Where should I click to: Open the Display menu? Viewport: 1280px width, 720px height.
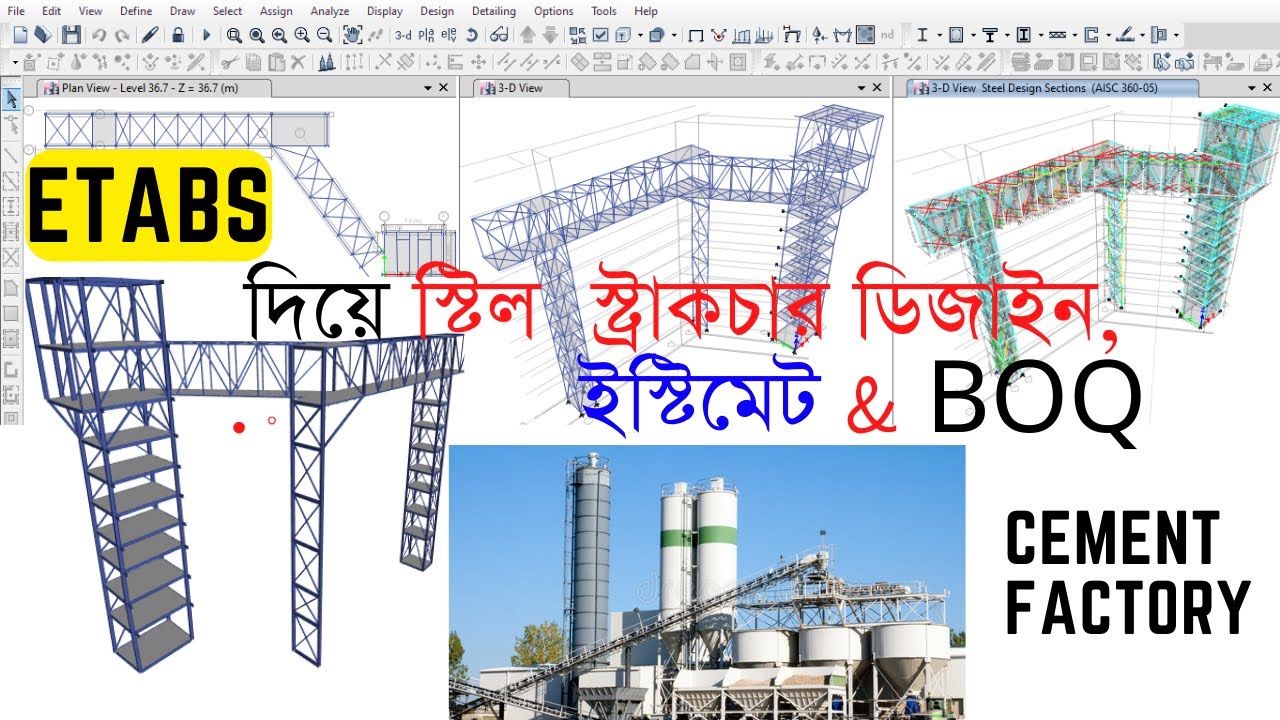(x=384, y=11)
